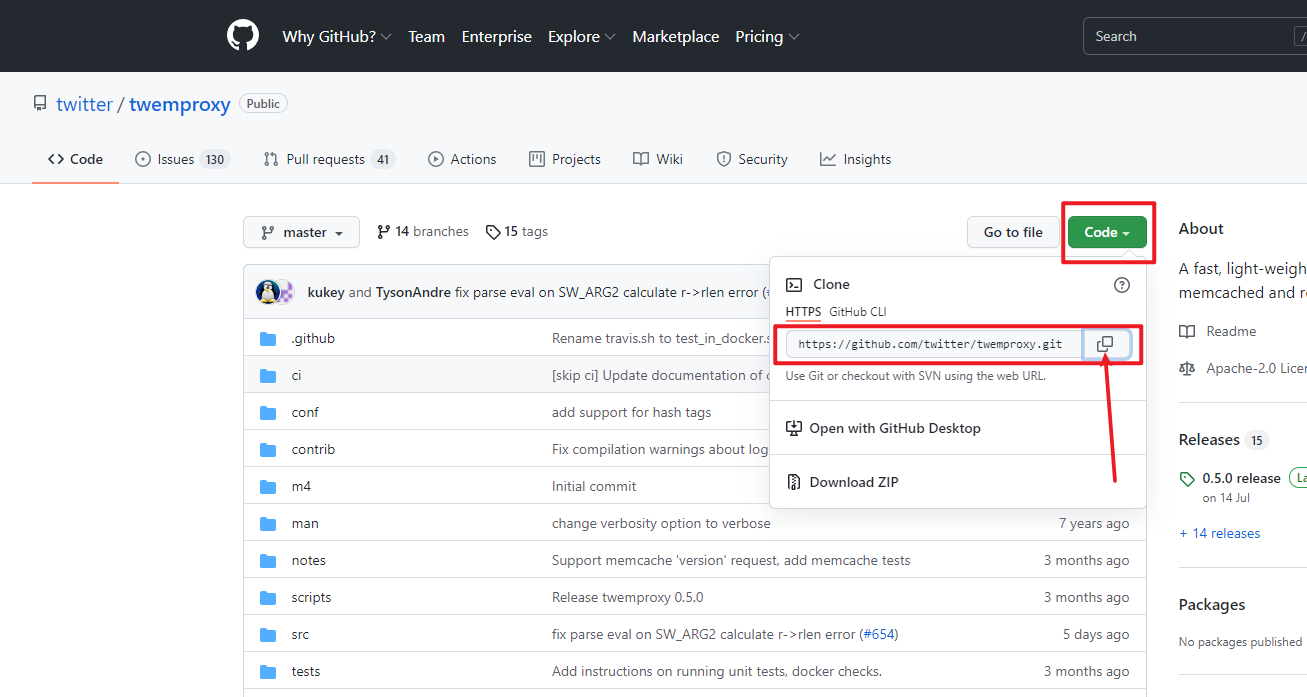This screenshot has height=697, width=1307.
Task: Click the 0.5.0 release tag icon
Action: pyautogui.click(x=1187, y=479)
